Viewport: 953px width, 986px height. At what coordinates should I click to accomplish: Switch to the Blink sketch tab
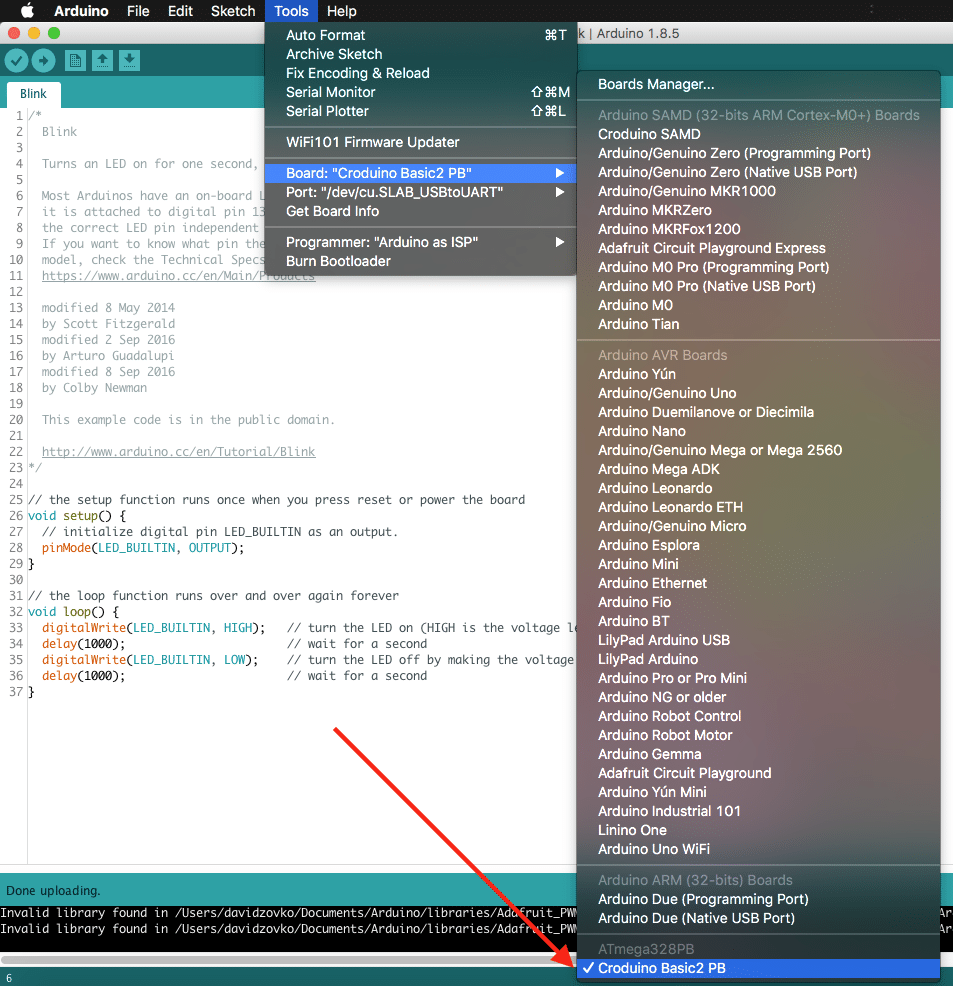[x=34, y=94]
